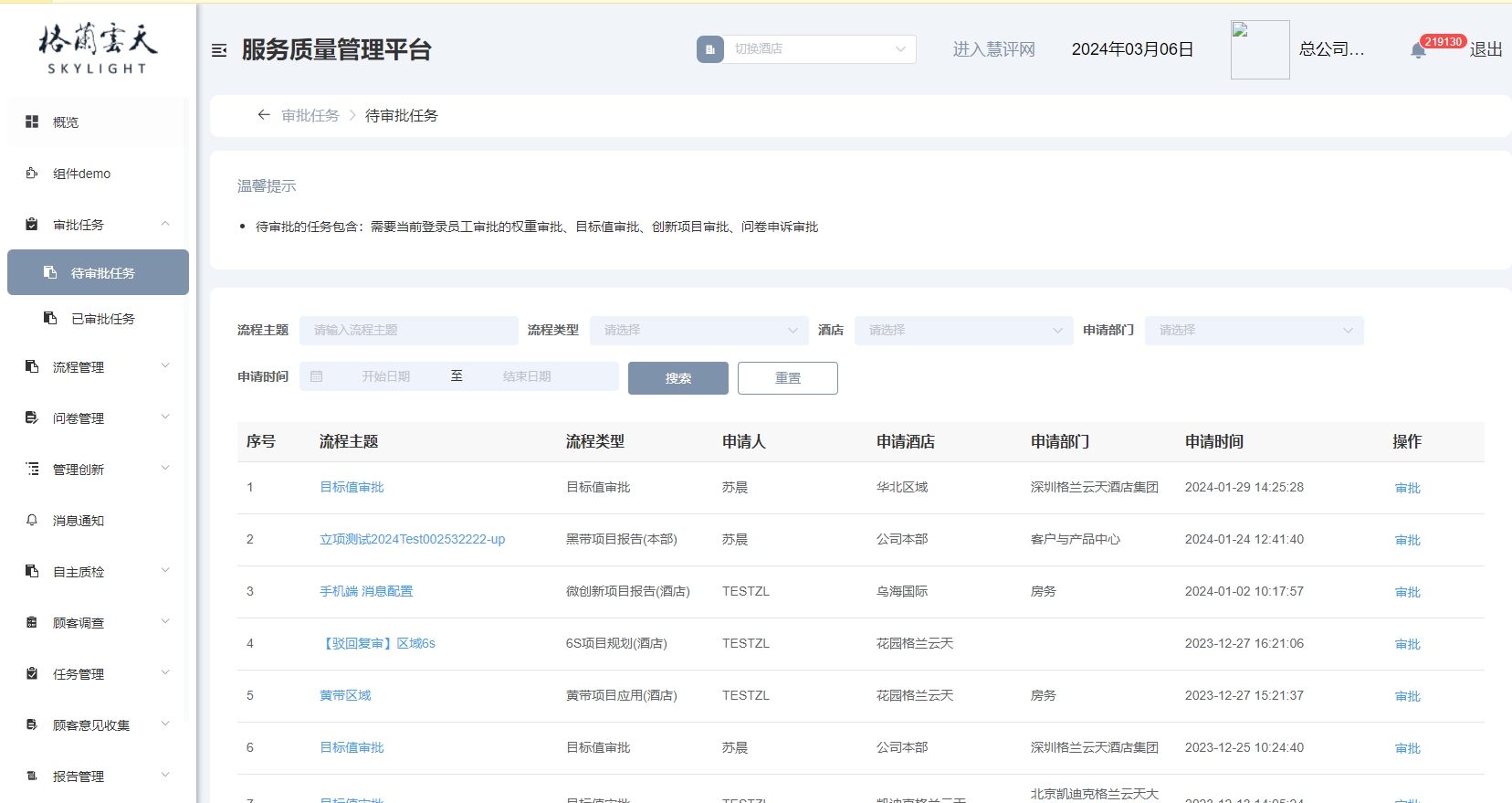Open the 申请部门 dropdown
Screen dimensions: 1512x803
1255,330
